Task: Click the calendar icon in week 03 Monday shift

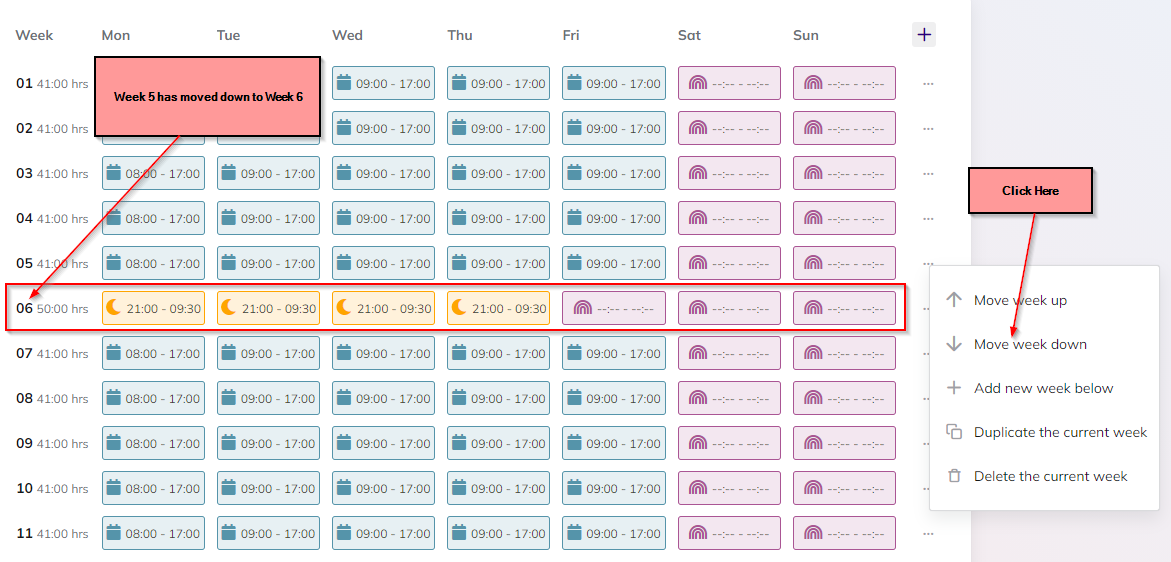Action: [x=114, y=173]
